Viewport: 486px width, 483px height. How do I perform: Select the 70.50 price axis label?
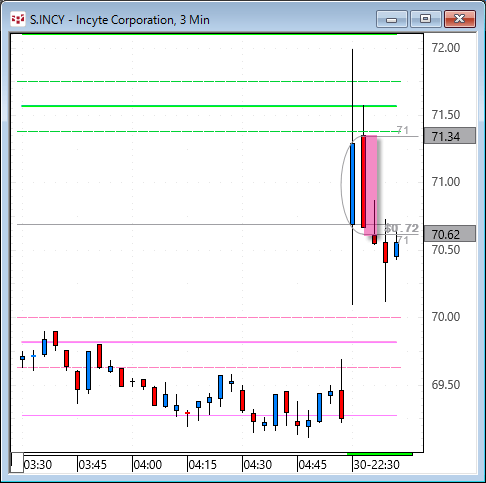446,250
